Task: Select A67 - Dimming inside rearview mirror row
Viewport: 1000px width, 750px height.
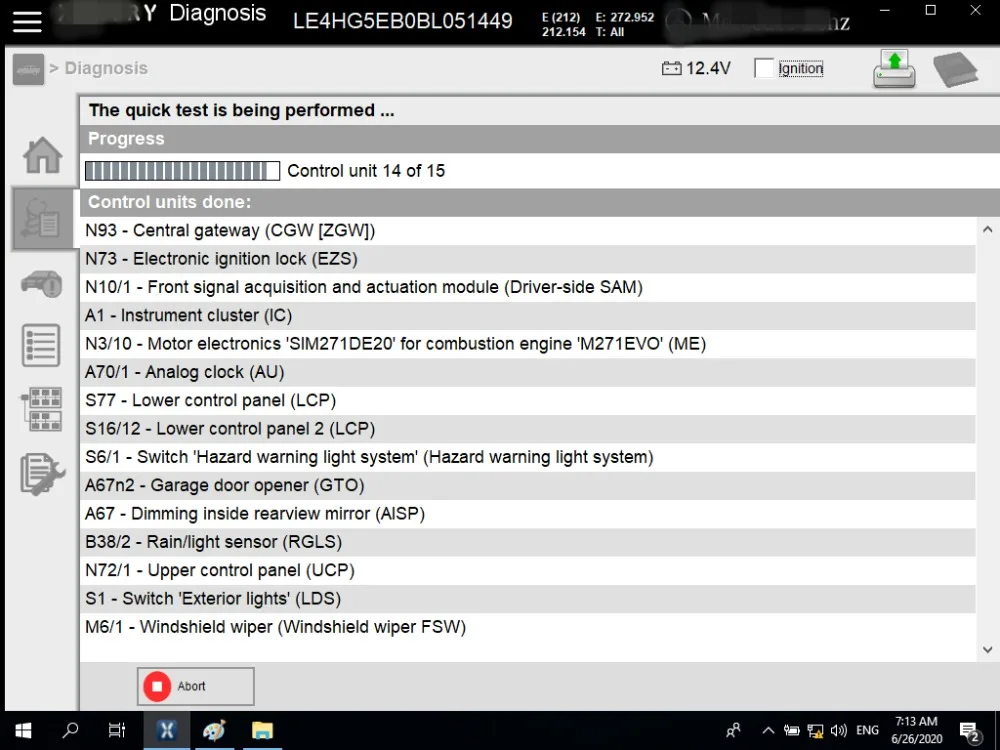Action: [528, 513]
